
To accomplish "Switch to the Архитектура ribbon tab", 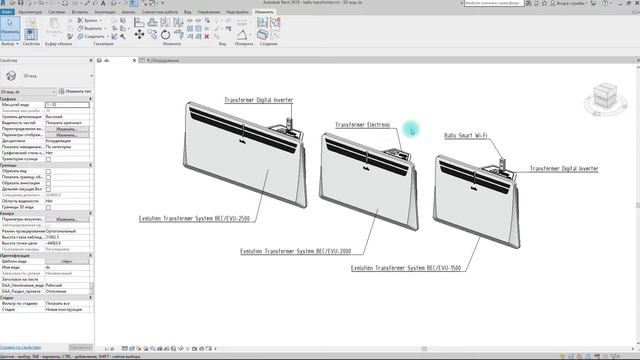I will (x=30, y=12).
